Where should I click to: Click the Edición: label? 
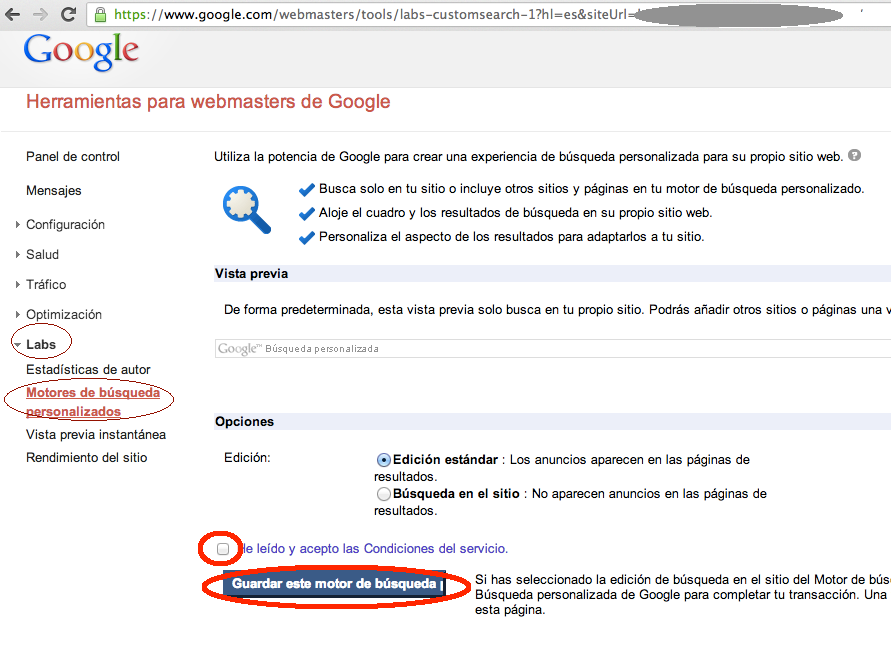(247, 458)
